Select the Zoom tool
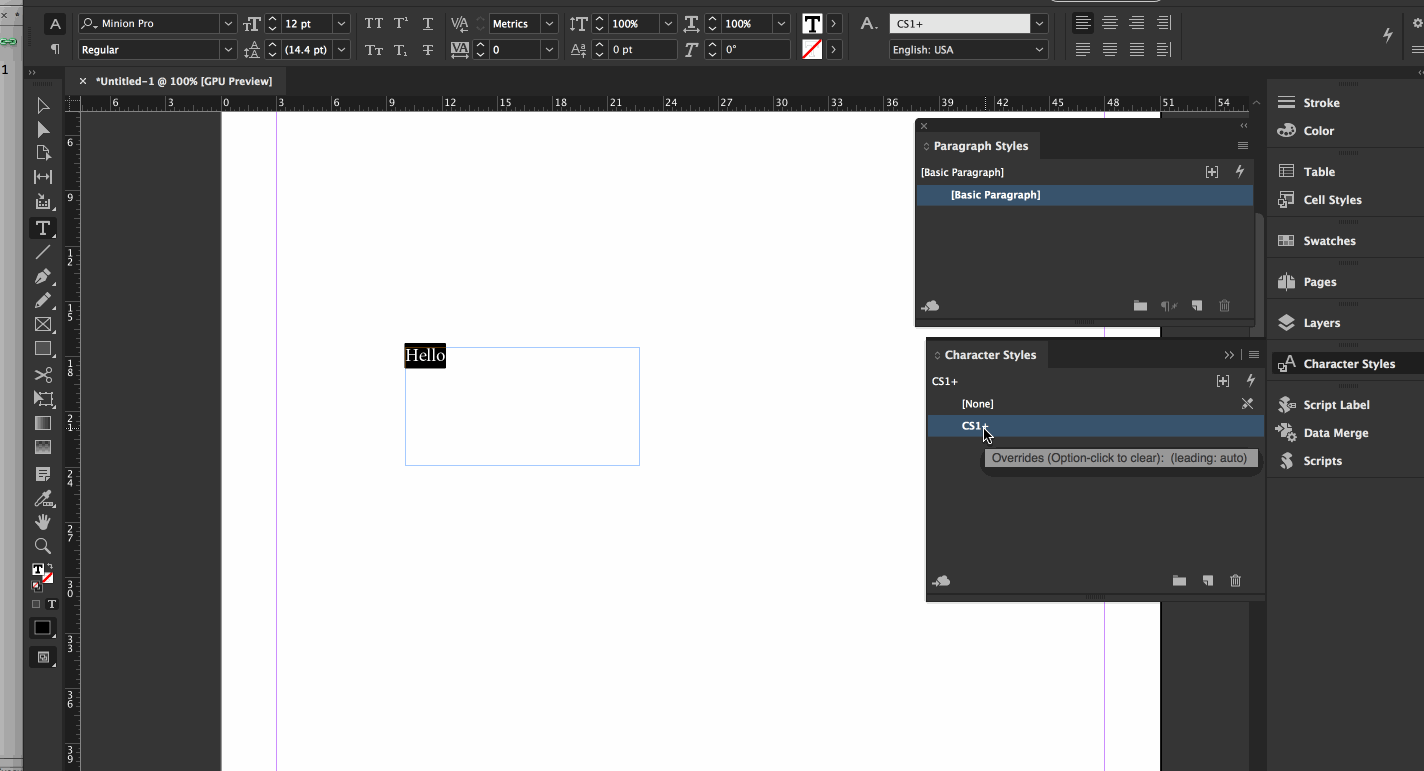1424x771 pixels. pos(43,546)
